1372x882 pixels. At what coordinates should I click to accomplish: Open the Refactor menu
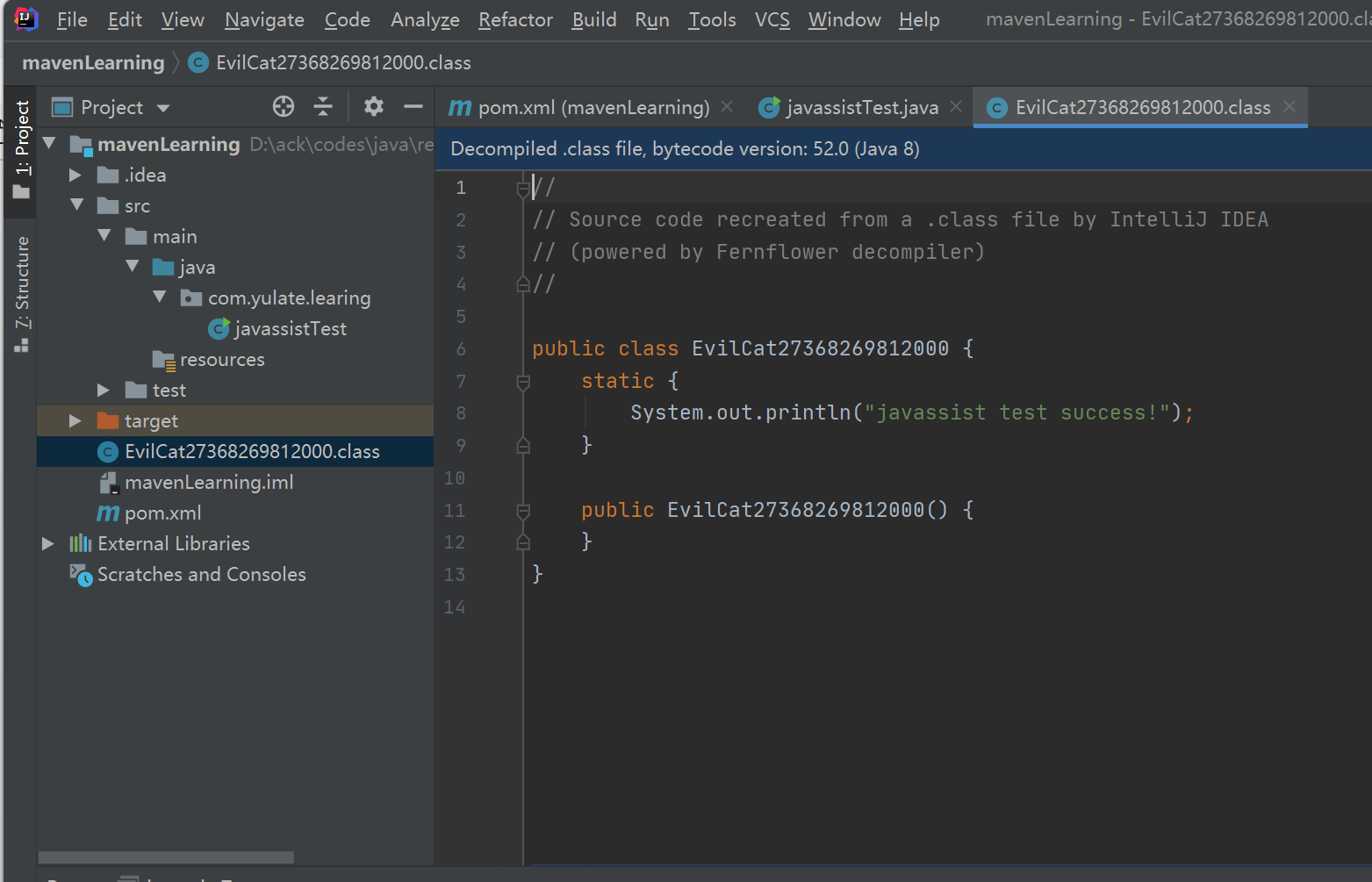(x=515, y=19)
